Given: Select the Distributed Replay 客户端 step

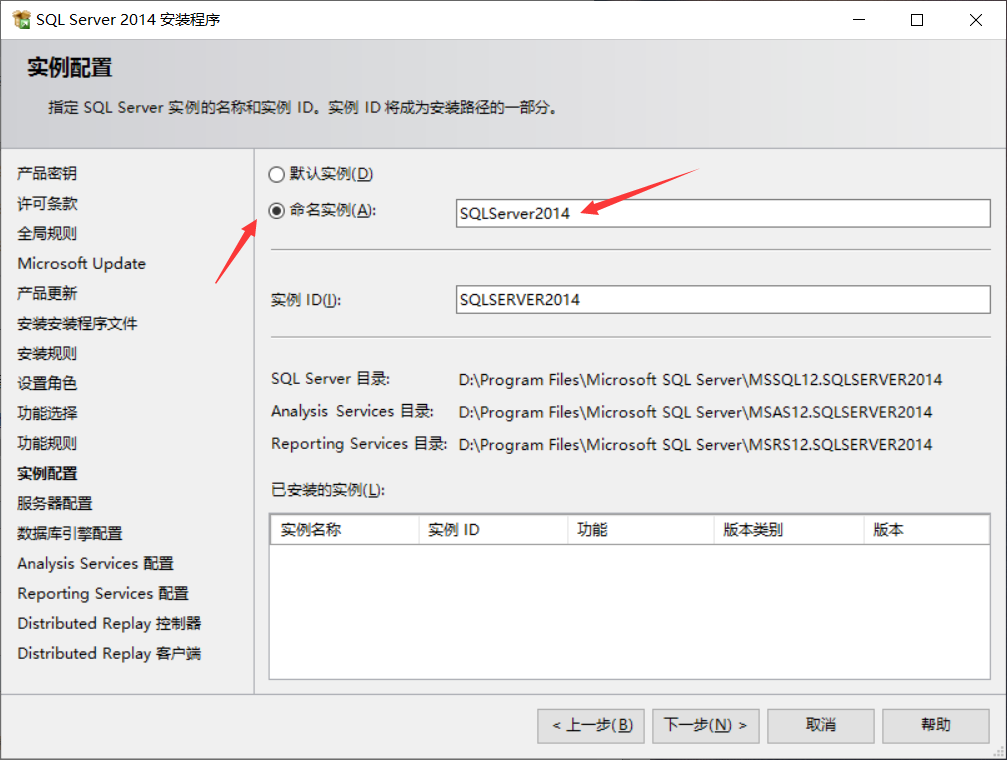Looking at the screenshot, I should pyautogui.click(x=109, y=653).
